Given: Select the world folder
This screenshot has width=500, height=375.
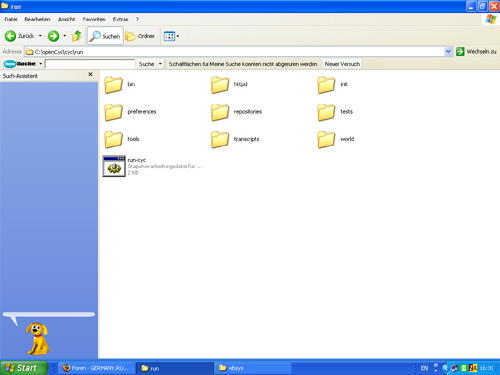Looking at the screenshot, I should pos(336,139).
